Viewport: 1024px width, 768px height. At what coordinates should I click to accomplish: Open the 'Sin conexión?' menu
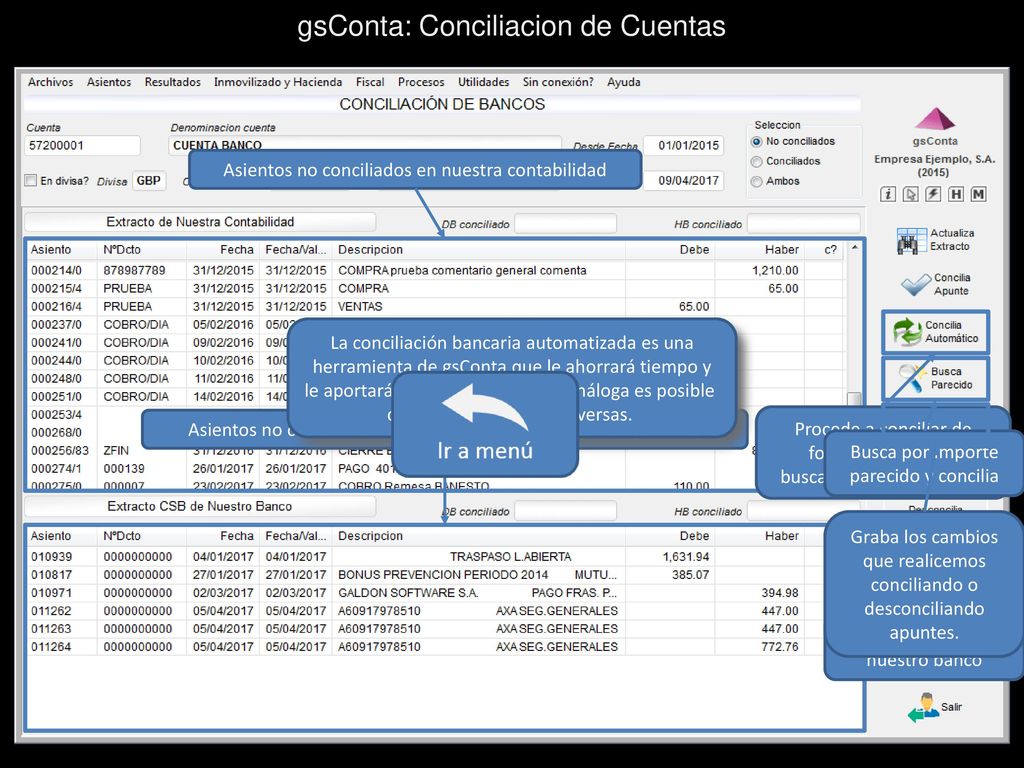(x=558, y=82)
